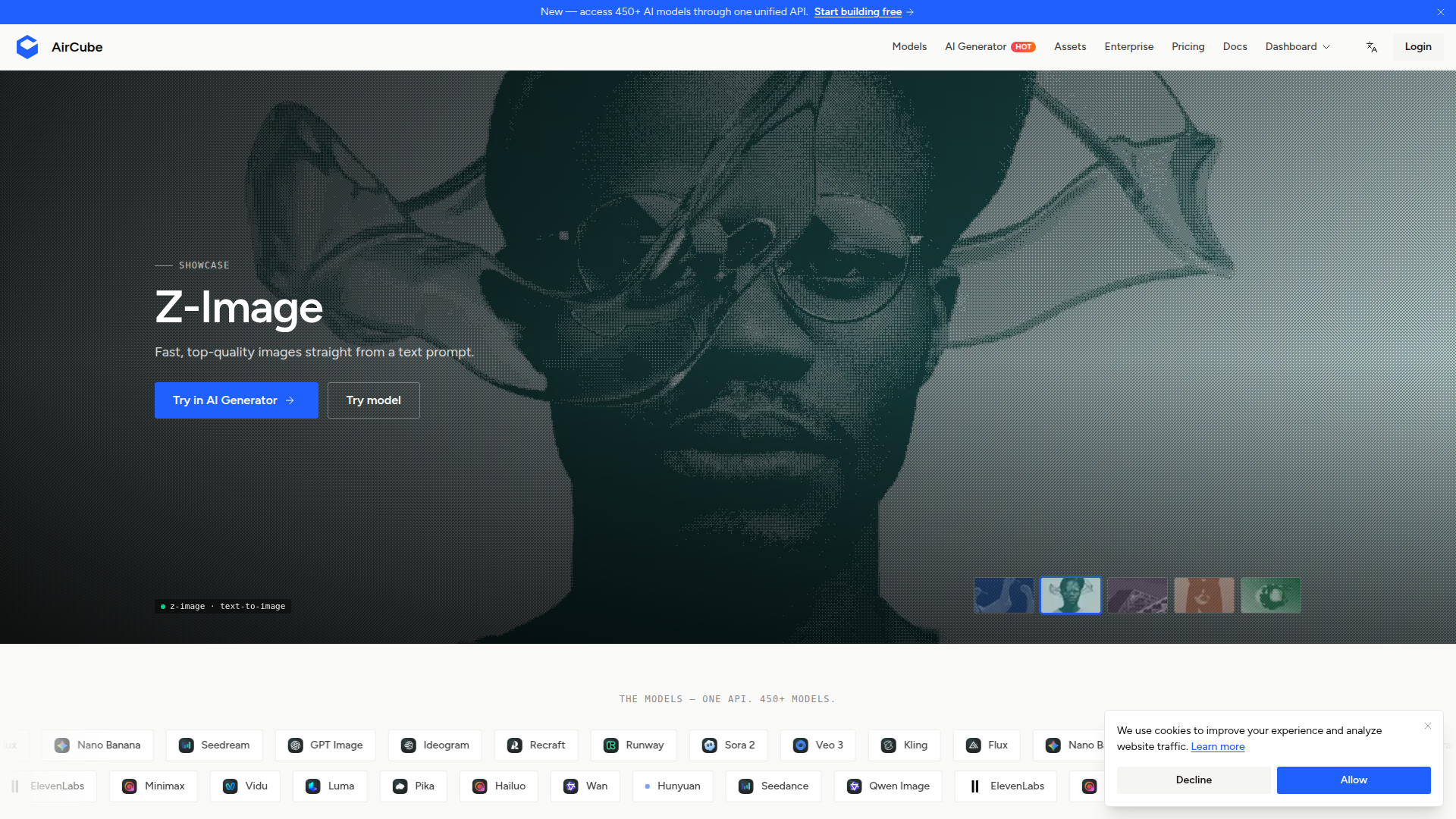Click the GPT Image model icon
The height and width of the screenshot is (819, 1456).
pos(295,745)
